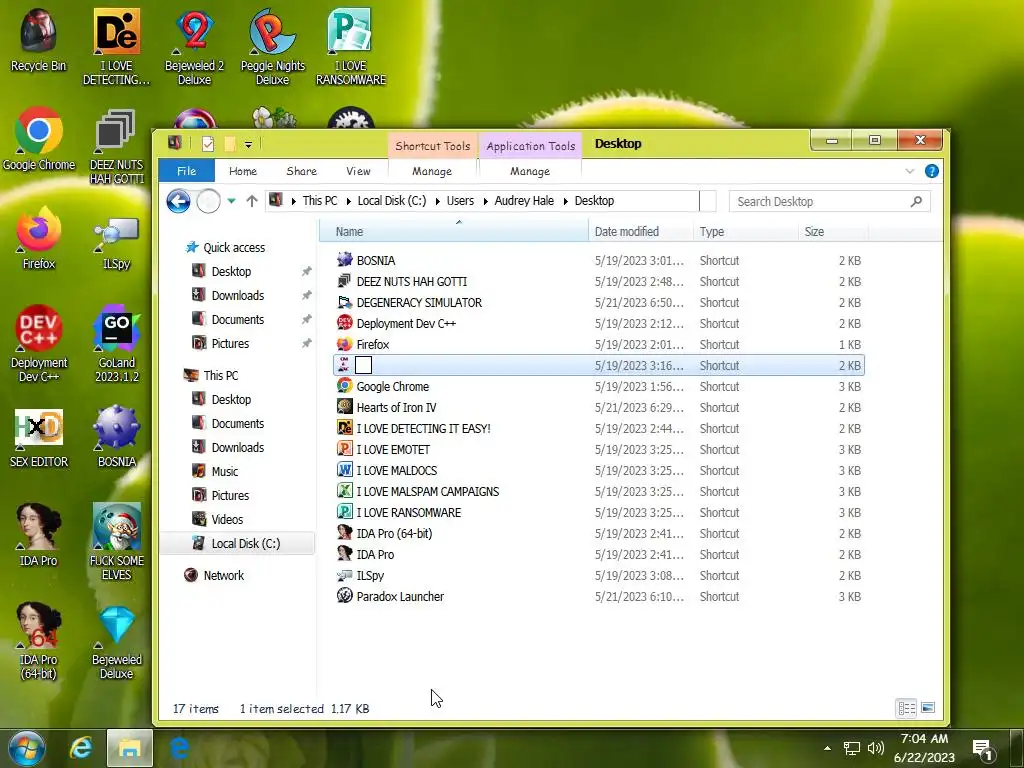1024x768 pixels.
Task: Select the Paradox Launcher shortcut row
Action: 598,596
